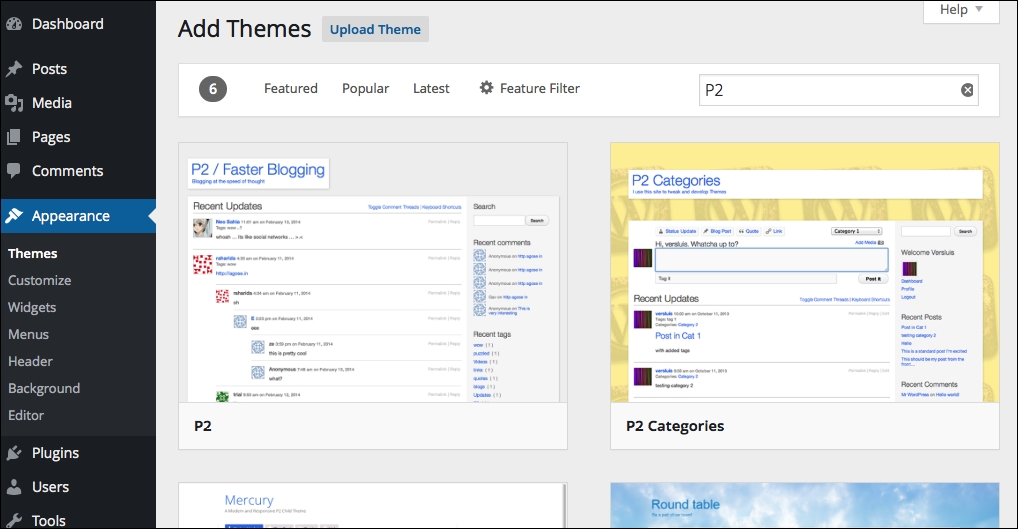
Task: Open the Header submenu item
Action: (x=31, y=362)
